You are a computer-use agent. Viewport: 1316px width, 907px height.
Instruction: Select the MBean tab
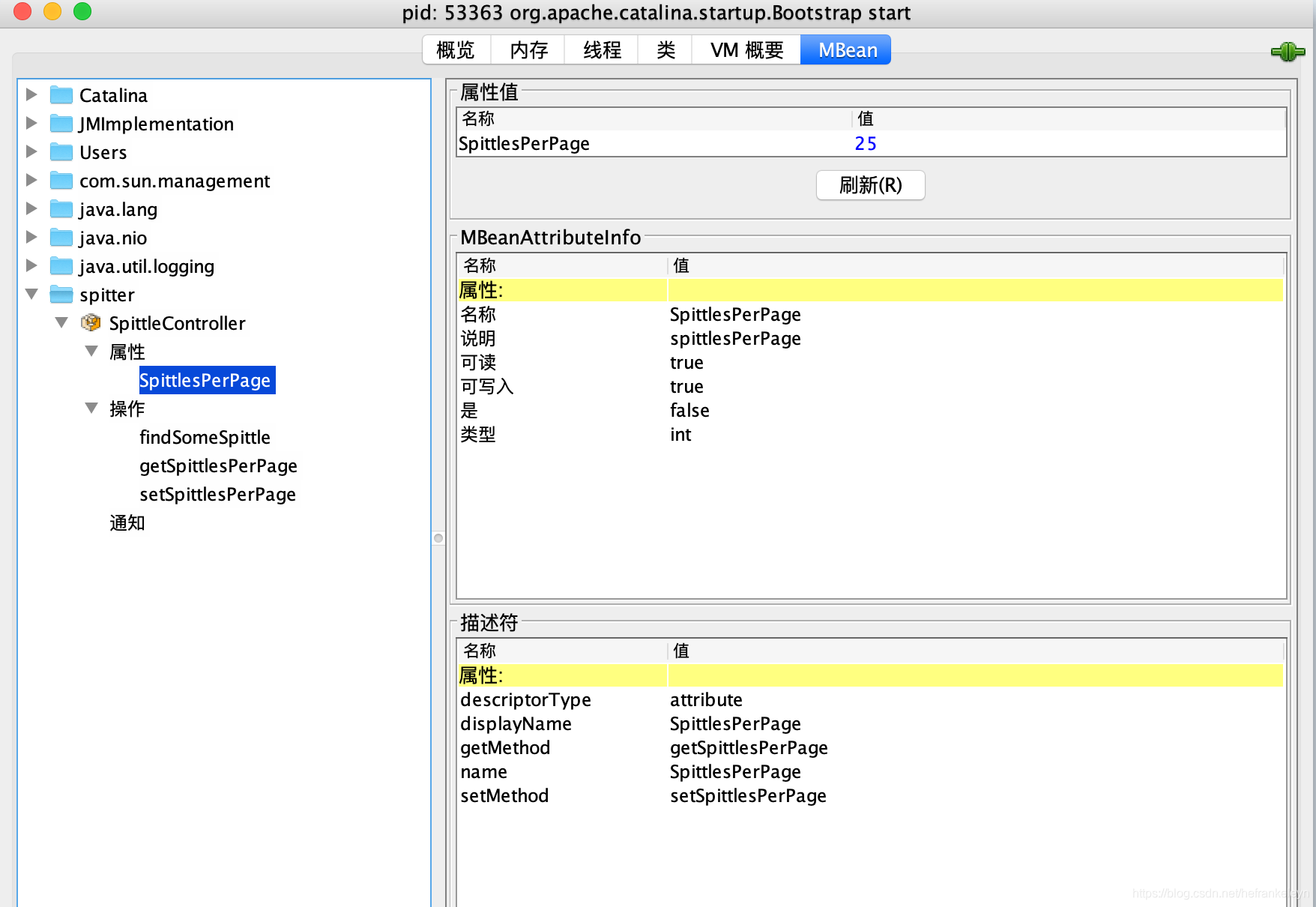[x=847, y=50]
